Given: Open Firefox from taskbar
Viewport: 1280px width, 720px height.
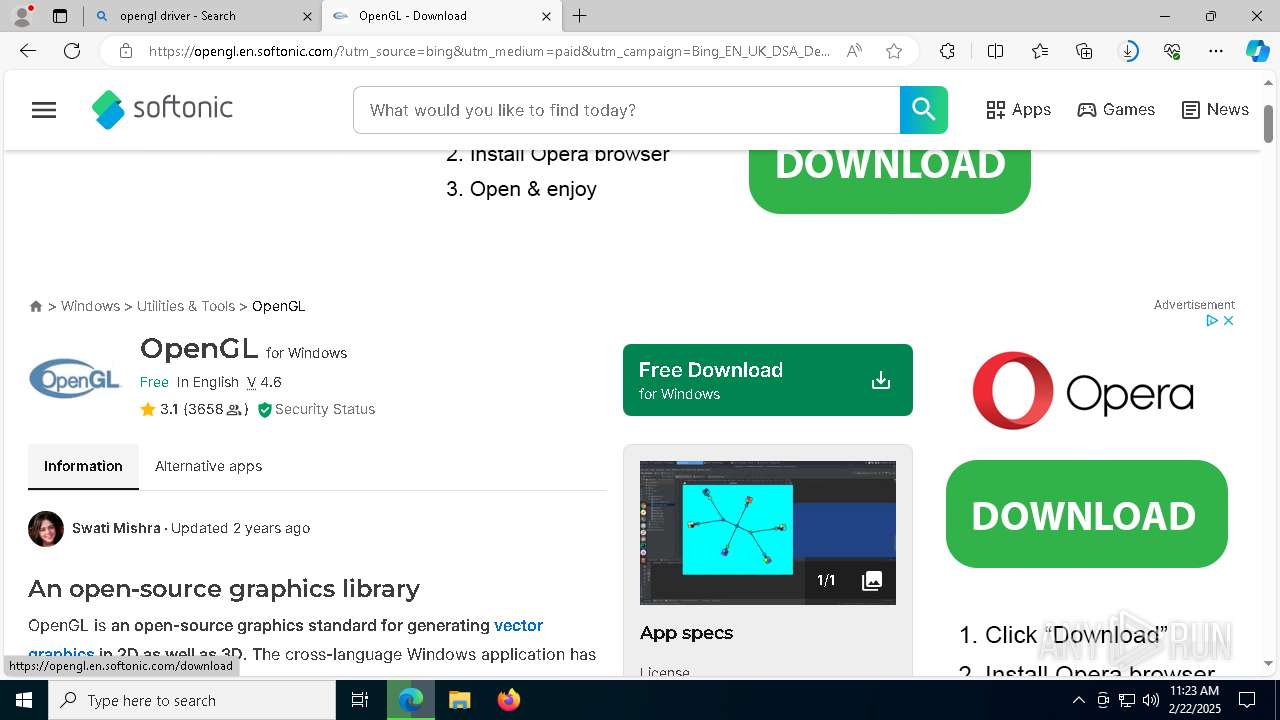Looking at the screenshot, I should [x=509, y=700].
